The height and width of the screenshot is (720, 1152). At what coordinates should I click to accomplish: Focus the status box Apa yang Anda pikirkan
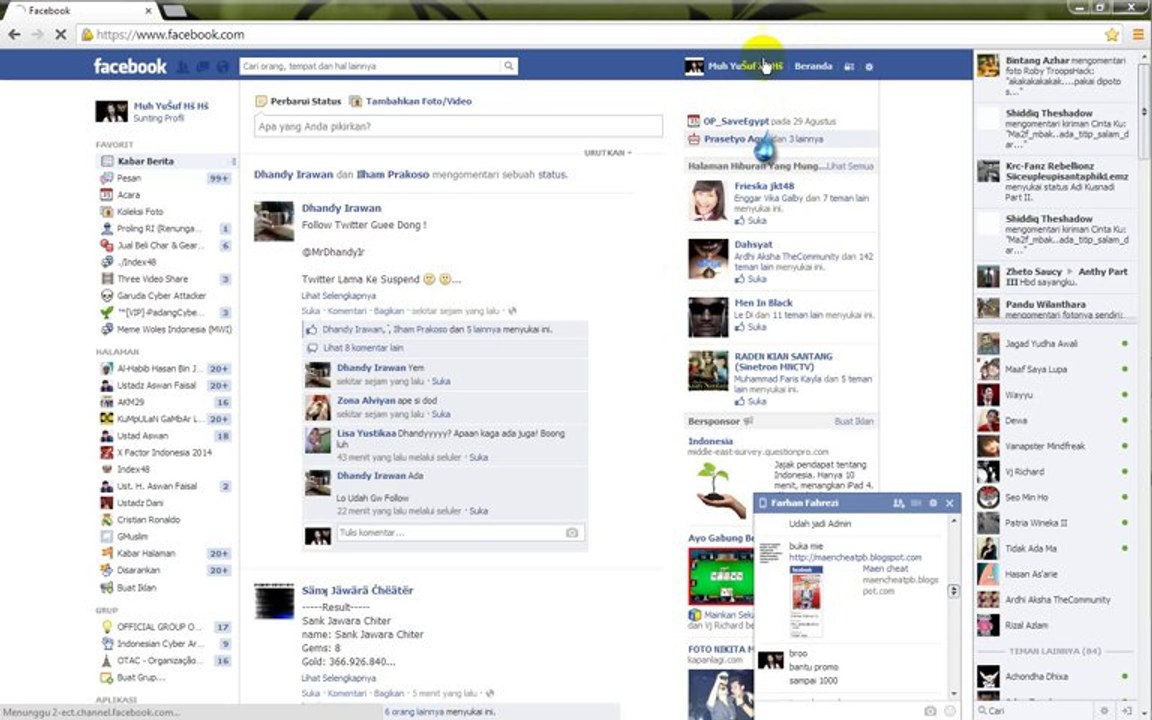click(x=458, y=126)
